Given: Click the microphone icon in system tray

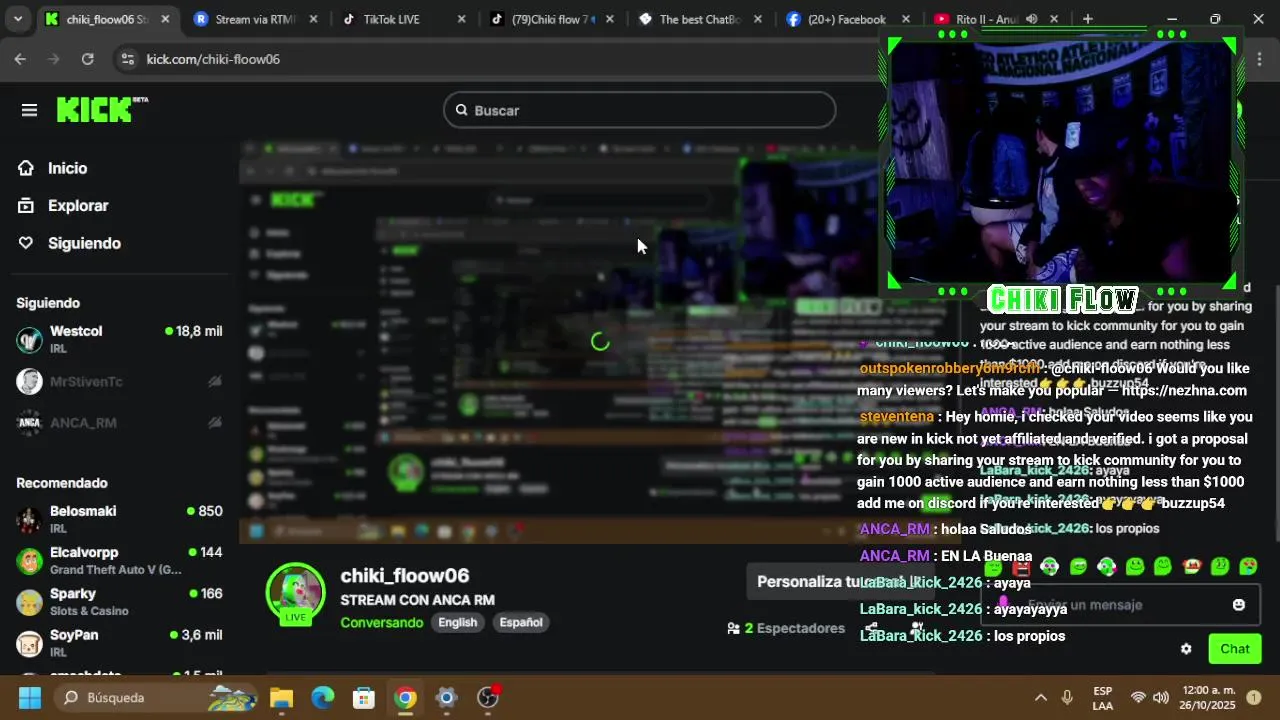Looking at the screenshot, I should click(x=1068, y=697).
